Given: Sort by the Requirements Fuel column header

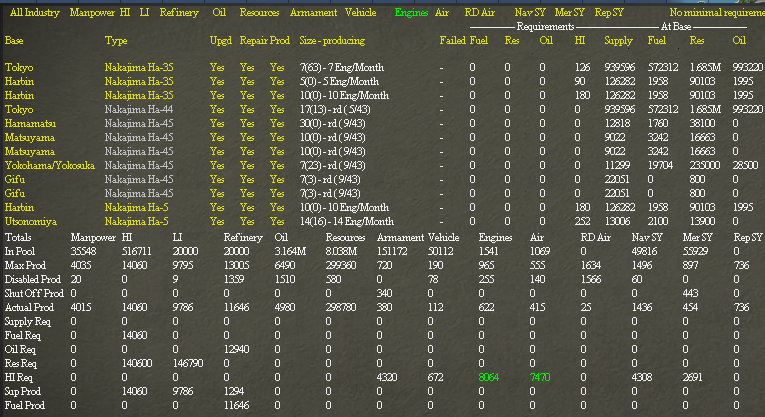Looking at the screenshot, I should [479, 40].
